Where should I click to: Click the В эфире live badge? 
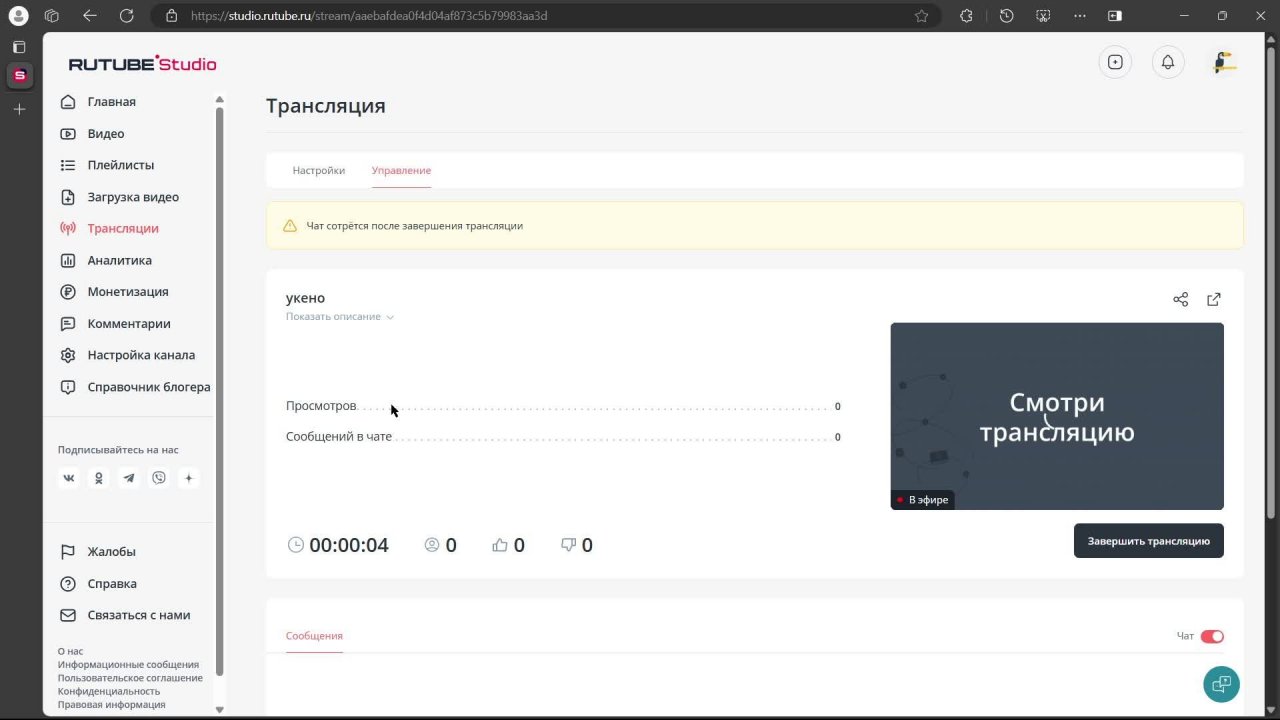tap(922, 500)
